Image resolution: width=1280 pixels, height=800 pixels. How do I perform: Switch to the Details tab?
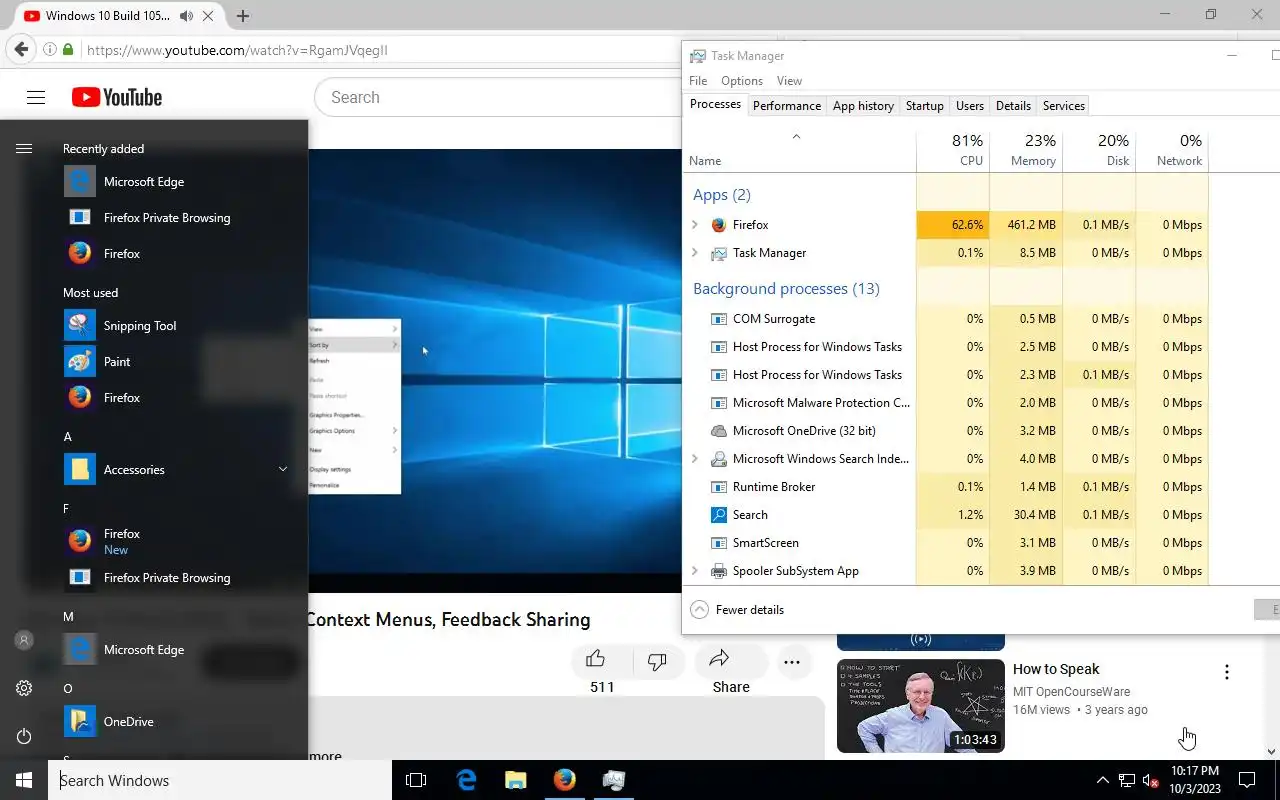[x=1013, y=106]
